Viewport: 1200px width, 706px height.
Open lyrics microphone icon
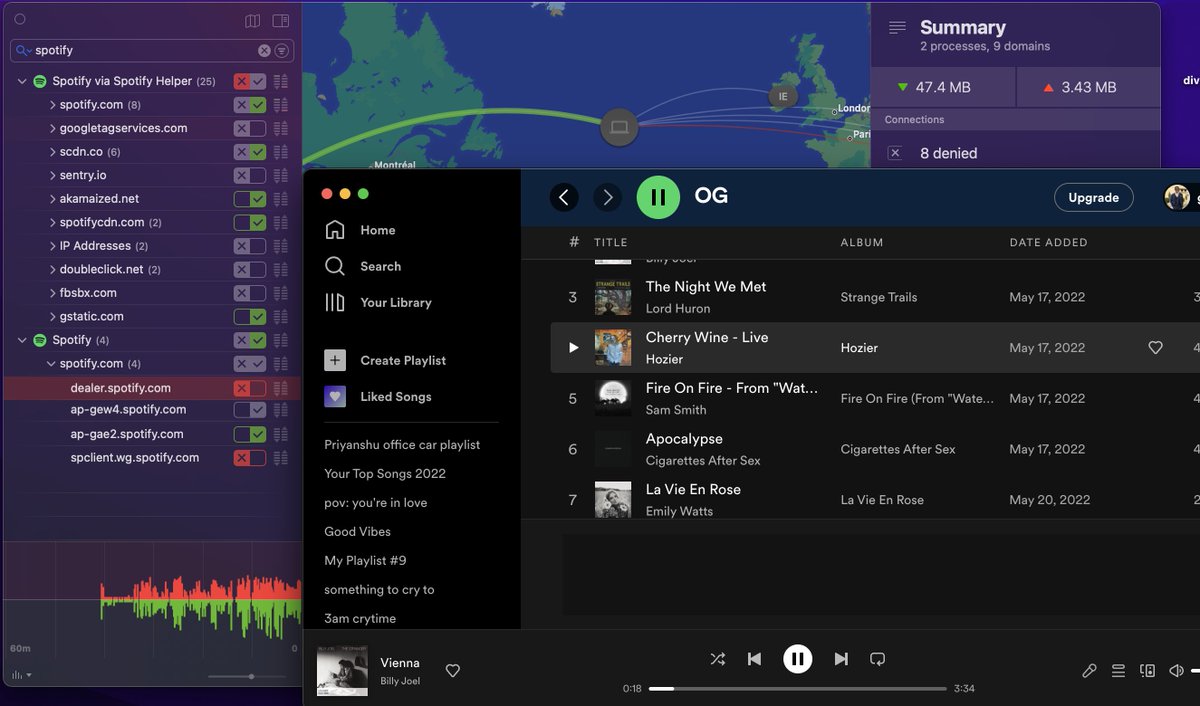pyautogui.click(x=1090, y=671)
